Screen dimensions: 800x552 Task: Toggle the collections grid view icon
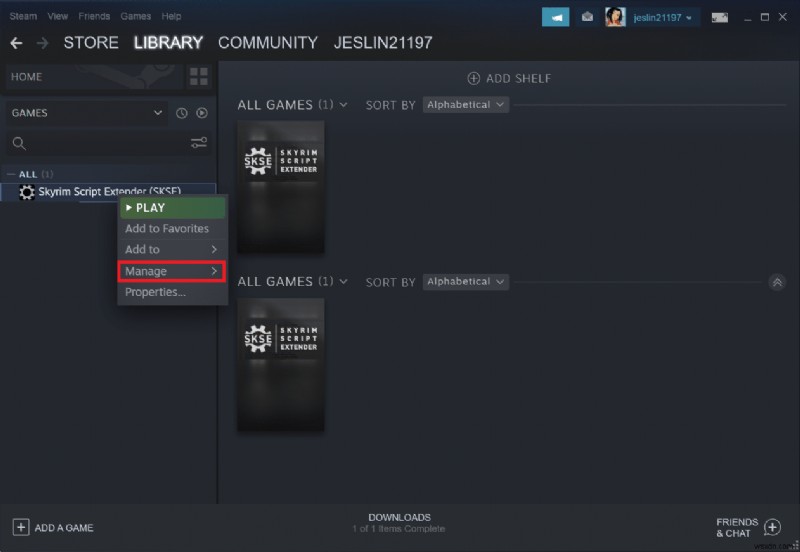coord(199,77)
